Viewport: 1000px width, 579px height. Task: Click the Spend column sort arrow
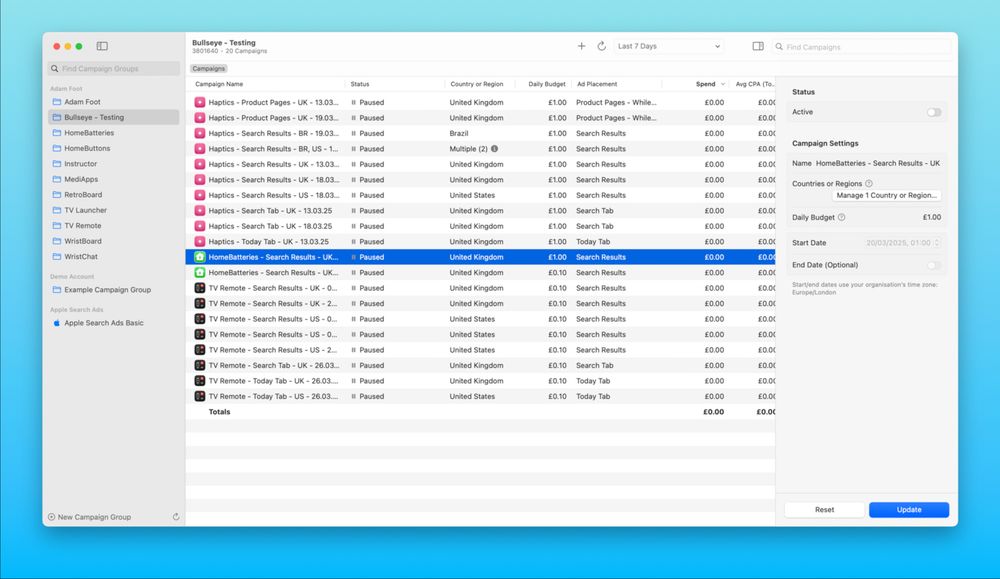click(723, 84)
